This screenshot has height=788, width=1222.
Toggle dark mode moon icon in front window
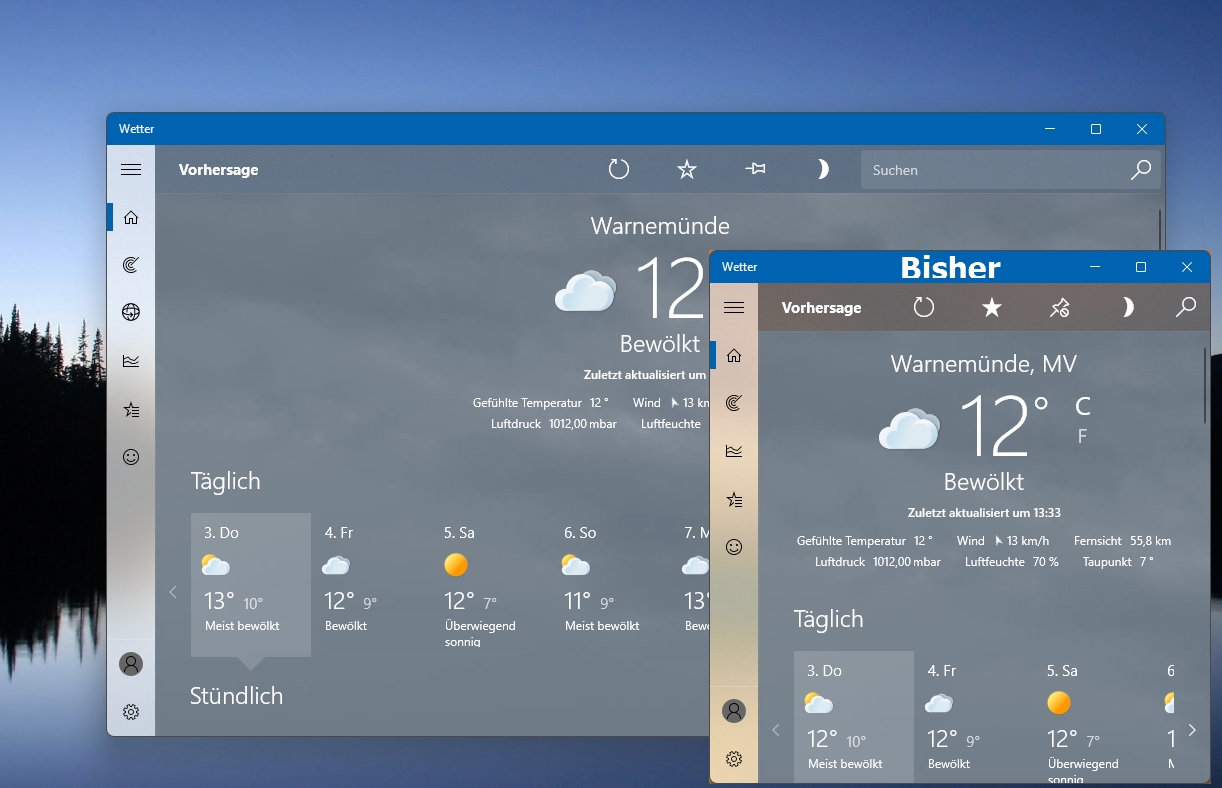tap(1128, 308)
